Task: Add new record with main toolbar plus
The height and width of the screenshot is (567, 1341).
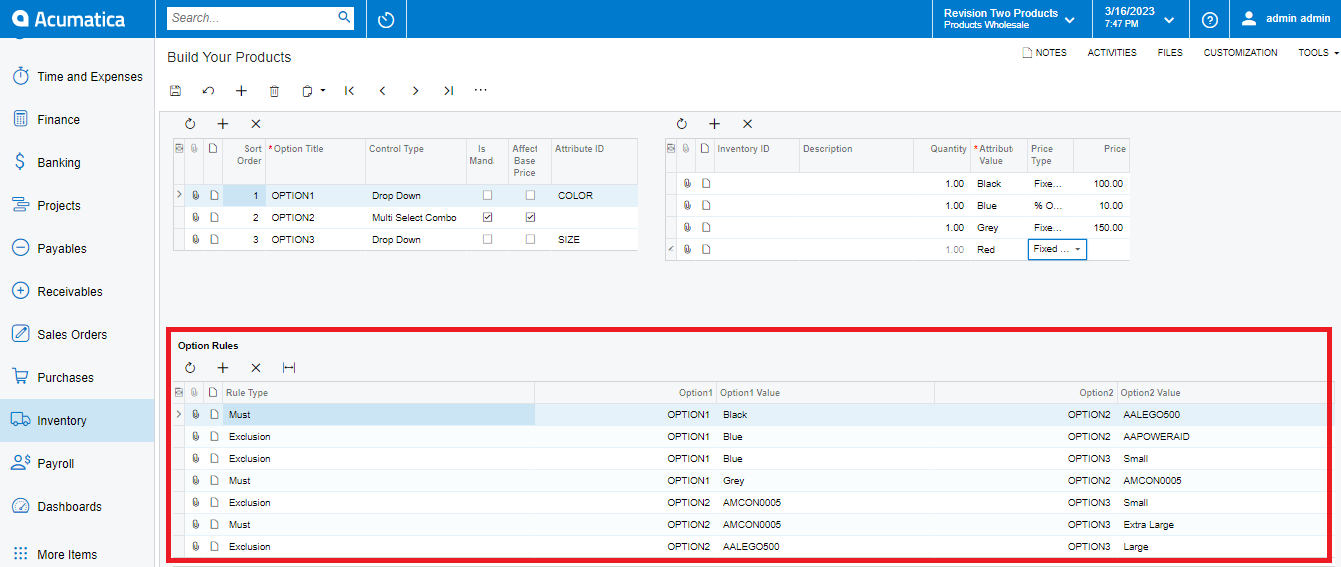Action: [241, 91]
